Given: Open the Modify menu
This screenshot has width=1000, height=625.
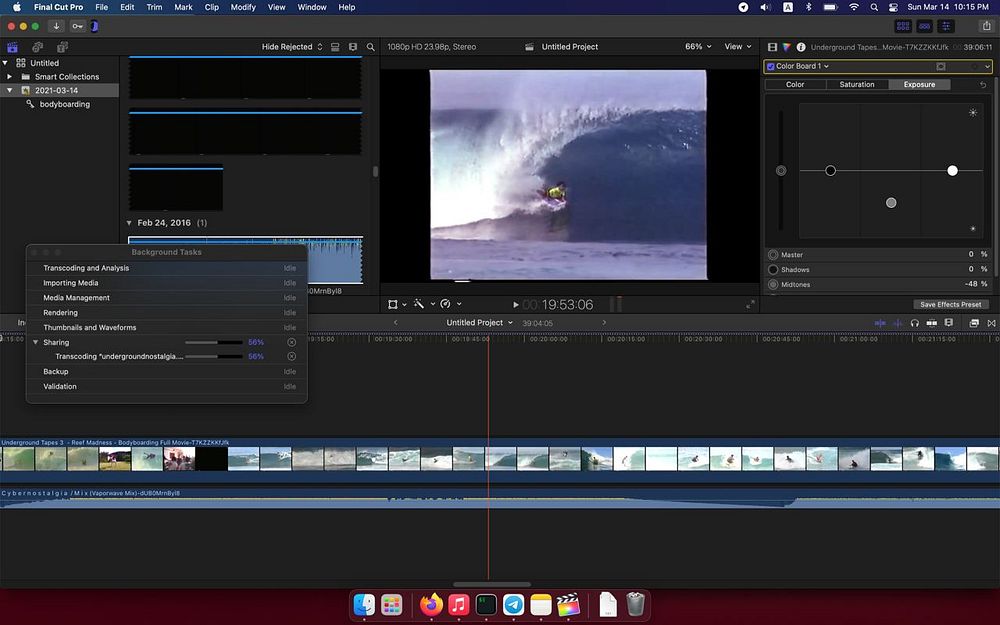Looking at the screenshot, I should (x=243, y=7).
